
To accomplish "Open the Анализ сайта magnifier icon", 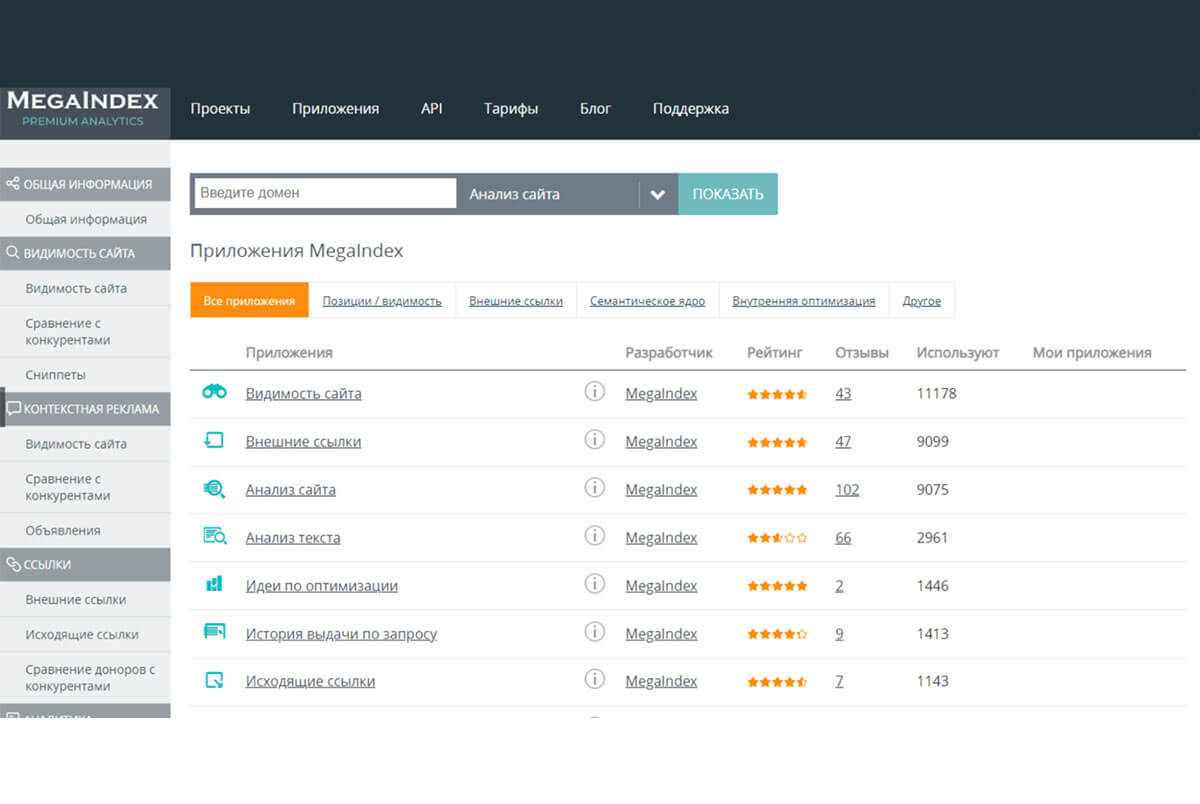I will [214, 488].
